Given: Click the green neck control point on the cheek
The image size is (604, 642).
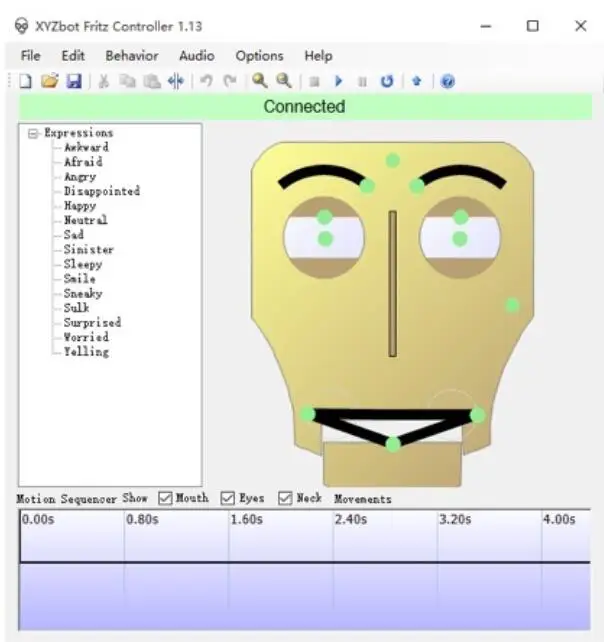Looking at the screenshot, I should pos(512,305).
